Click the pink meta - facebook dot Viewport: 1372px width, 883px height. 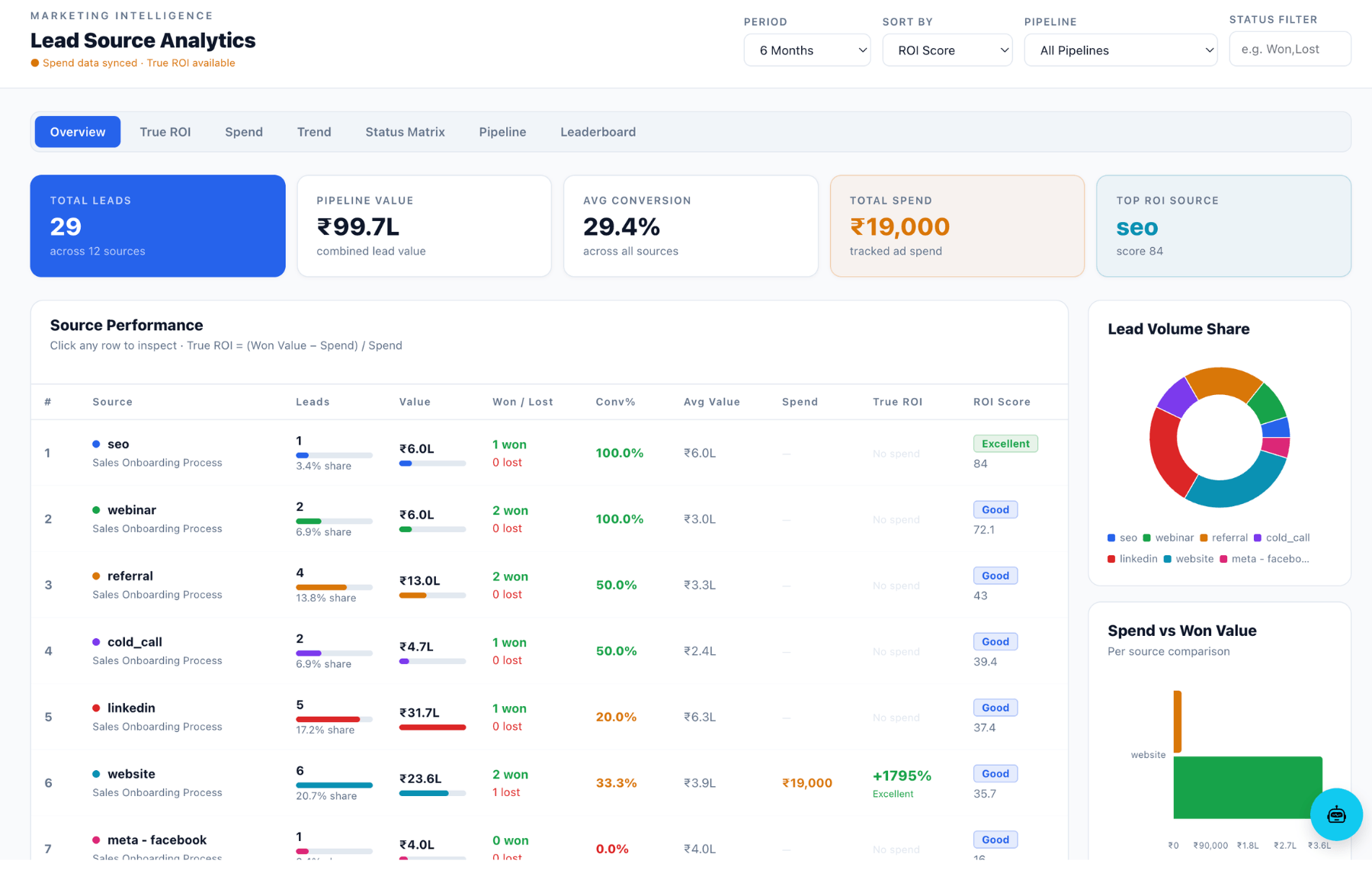96,840
